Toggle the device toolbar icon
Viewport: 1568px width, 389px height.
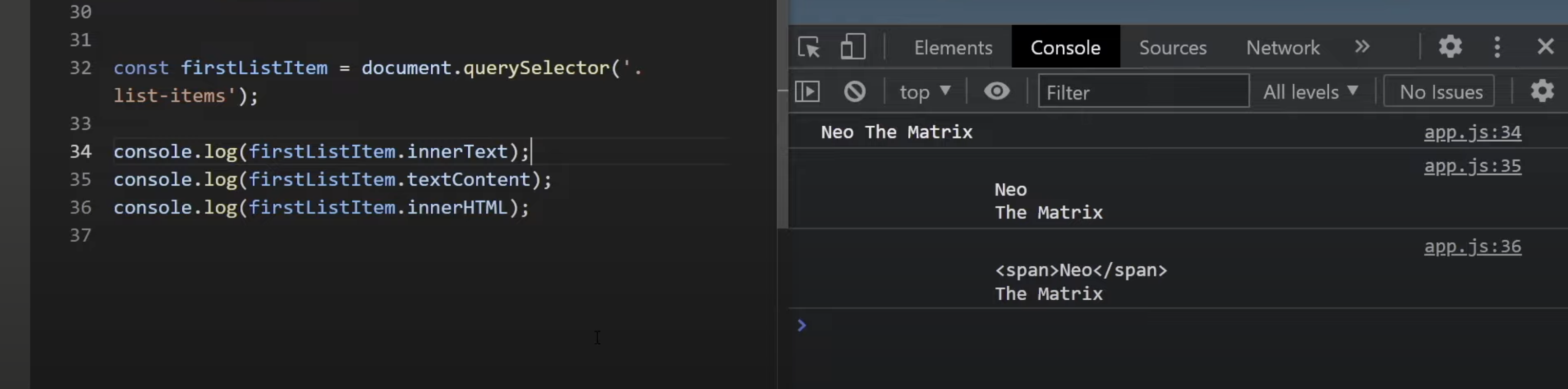(x=853, y=46)
